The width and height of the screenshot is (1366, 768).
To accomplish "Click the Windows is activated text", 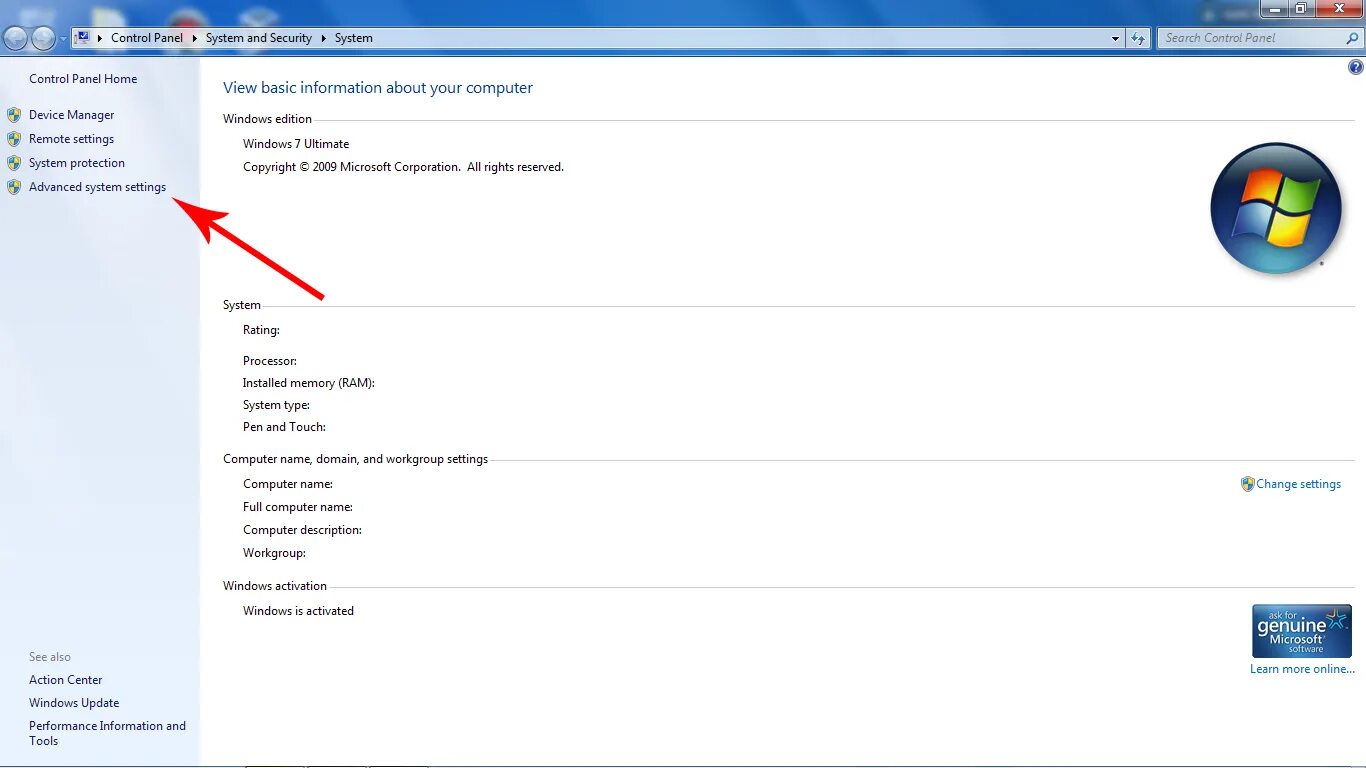I will [x=298, y=611].
